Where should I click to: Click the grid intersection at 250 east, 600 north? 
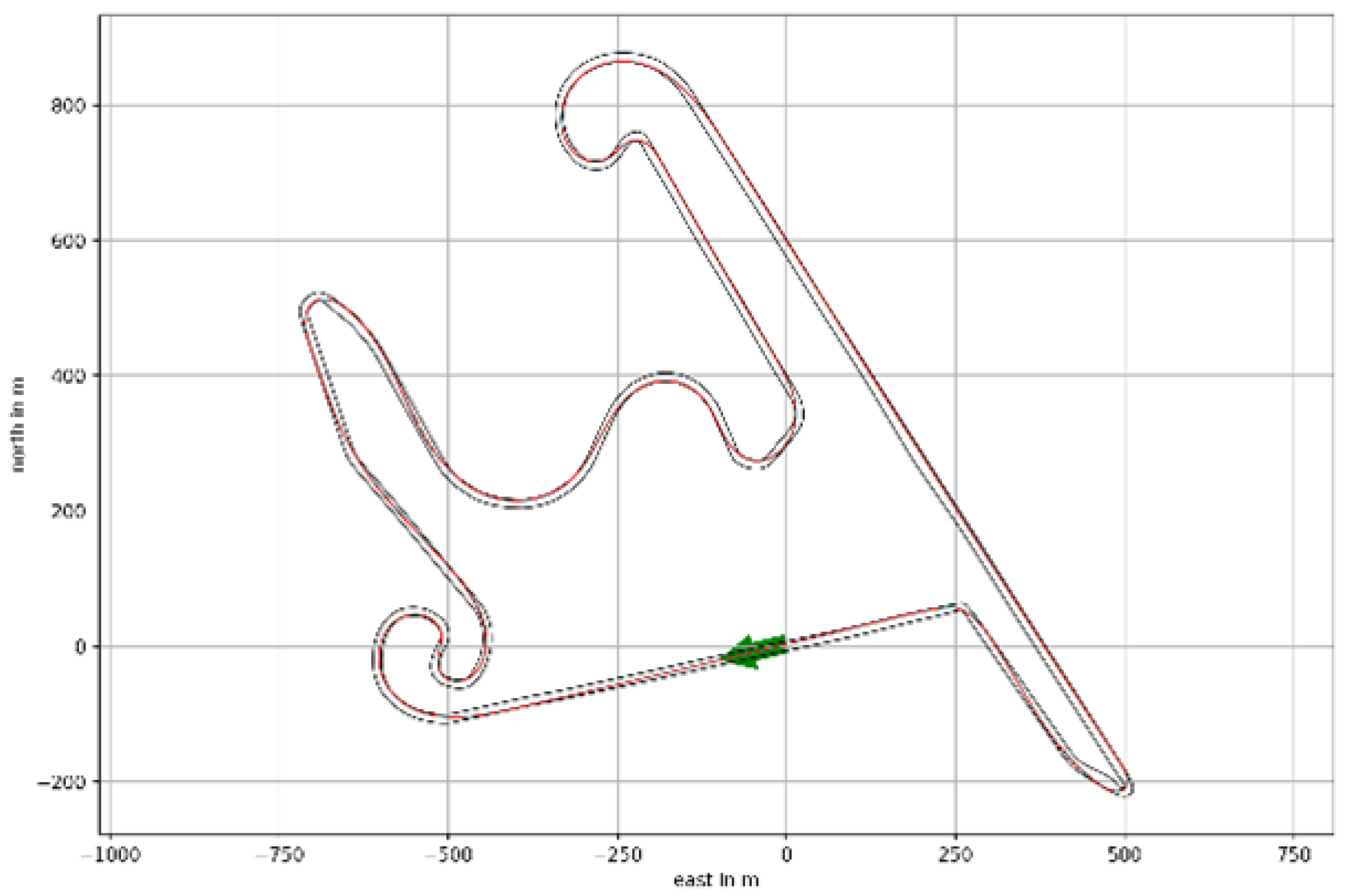(956, 240)
